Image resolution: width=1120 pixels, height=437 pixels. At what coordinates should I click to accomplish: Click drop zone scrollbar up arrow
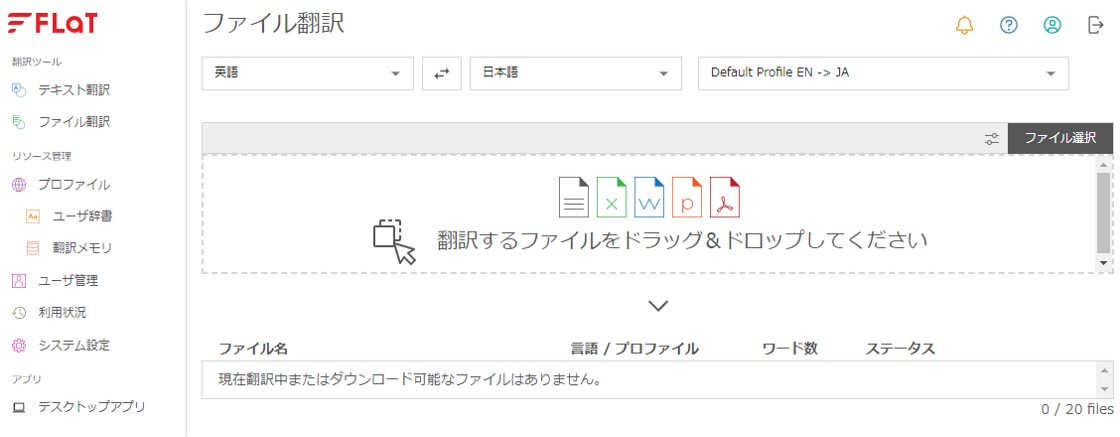coord(1104,164)
